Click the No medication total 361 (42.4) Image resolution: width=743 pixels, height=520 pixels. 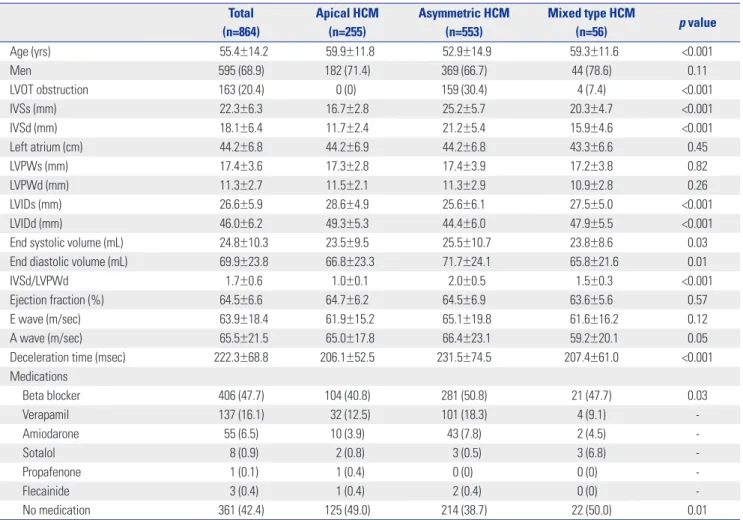(241, 510)
